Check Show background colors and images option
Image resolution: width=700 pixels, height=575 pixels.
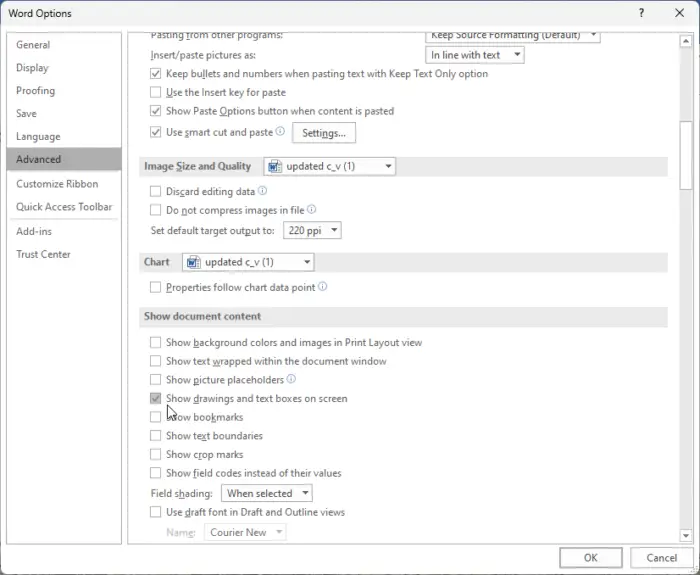coord(155,342)
